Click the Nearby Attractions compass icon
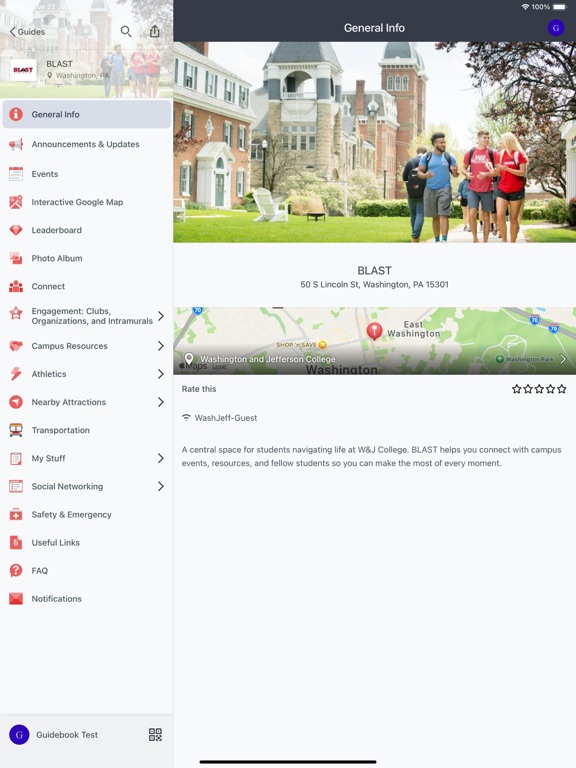Viewport: 576px width, 768px height. pos(16,402)
